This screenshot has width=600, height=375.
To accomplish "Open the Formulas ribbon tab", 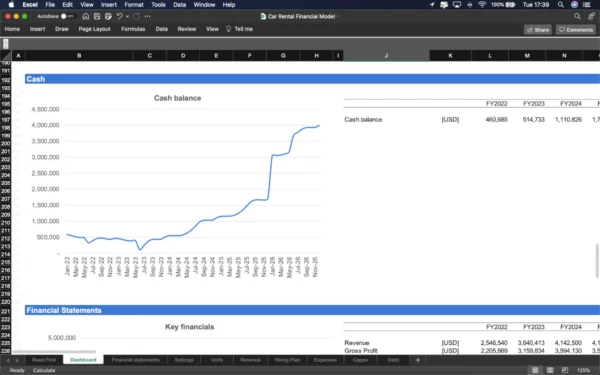I will (133, 29).
